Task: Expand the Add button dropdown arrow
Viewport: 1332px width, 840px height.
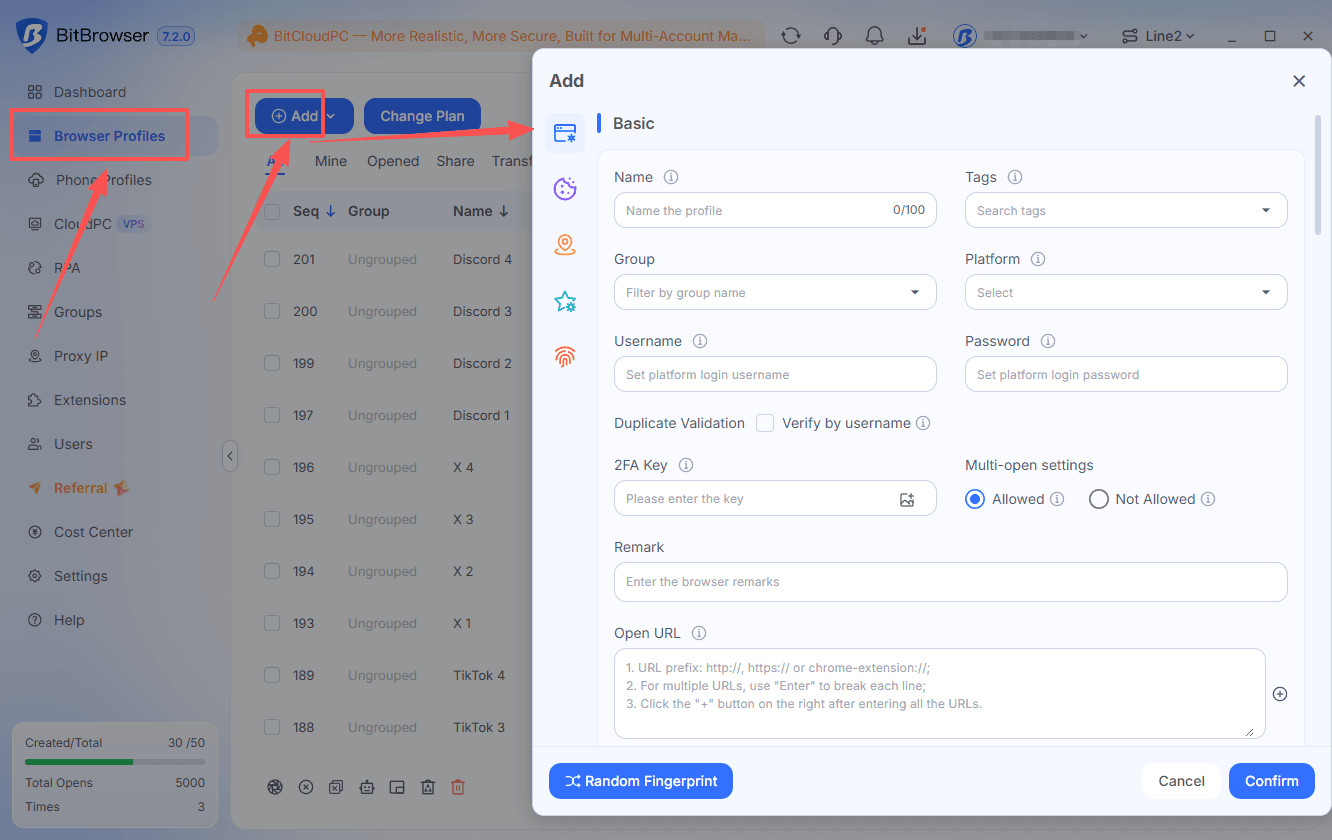Action: pyautogui.click(x=331, y=116)
